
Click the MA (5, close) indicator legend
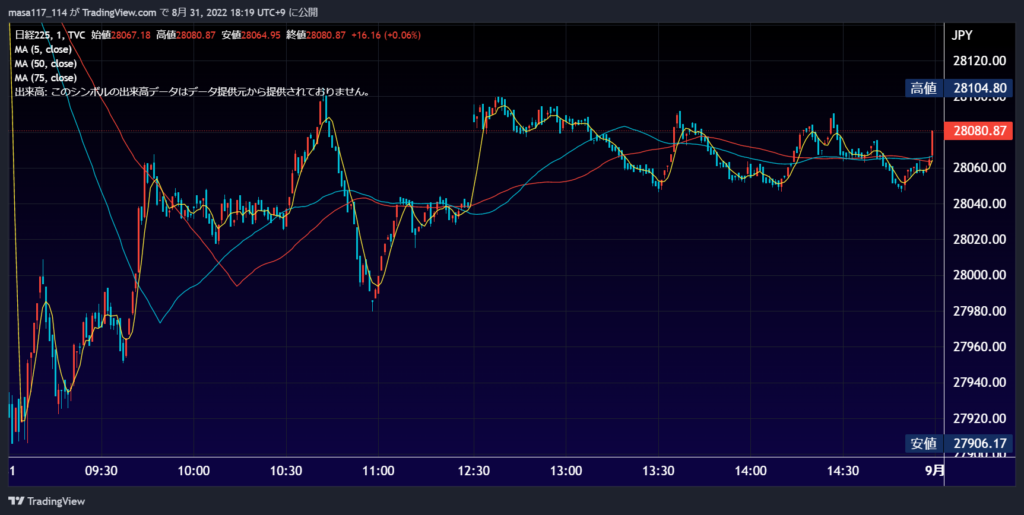click(43, 50)
